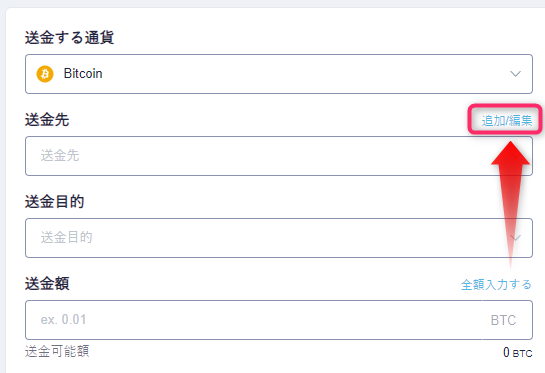Open the Bitcoin currency combo box
Image resolution: width=545 pixels, height=373 pixels.
coord(279,74)
